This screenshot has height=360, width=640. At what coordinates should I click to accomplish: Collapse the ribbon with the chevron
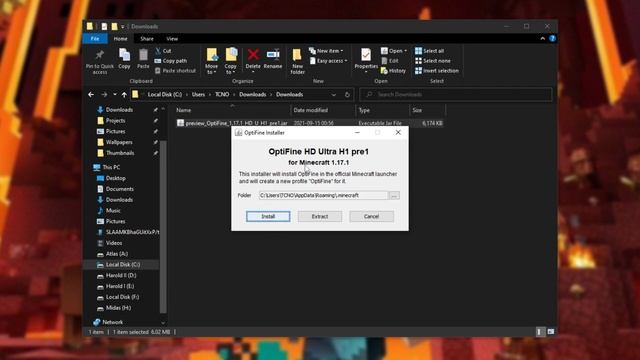(542, 39)
